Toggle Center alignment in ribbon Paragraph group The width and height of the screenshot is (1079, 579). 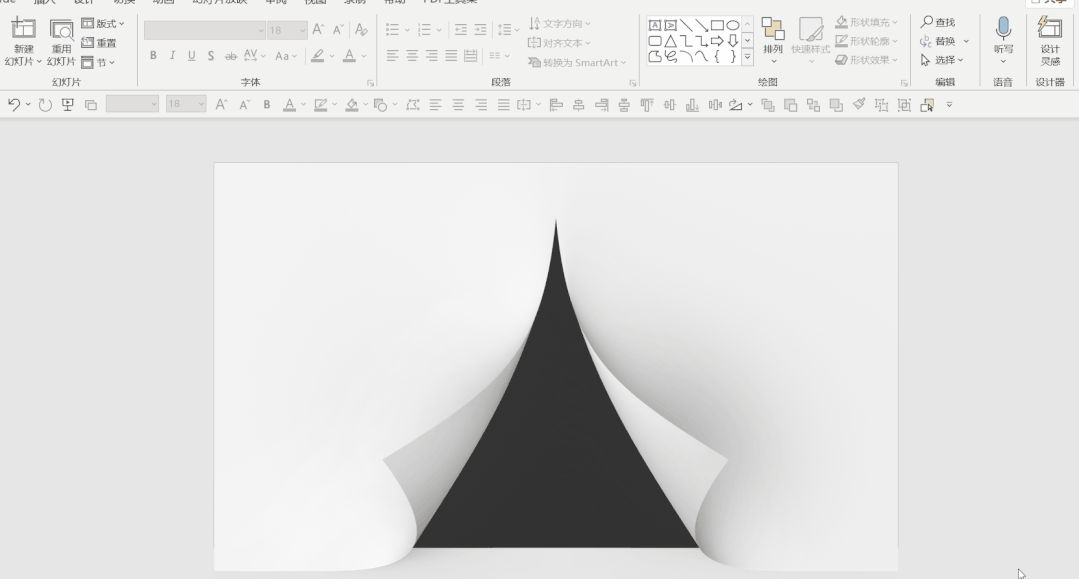click(412, 56)
